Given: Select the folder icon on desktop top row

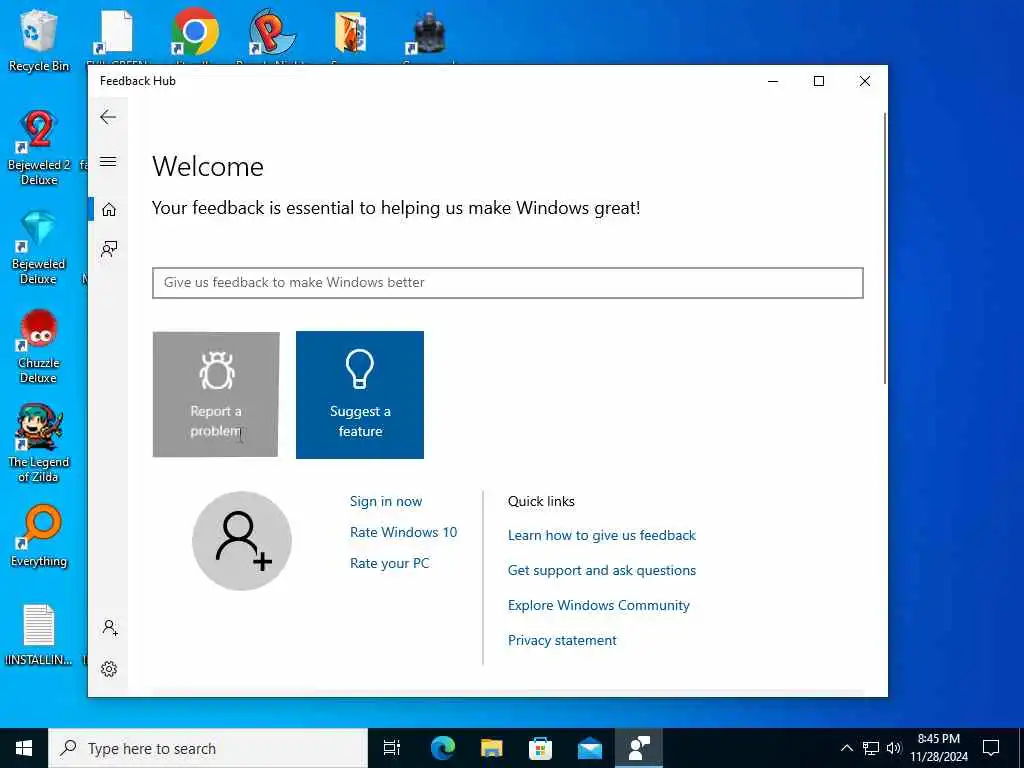Looking at the screenshot, I should (351, 33).
